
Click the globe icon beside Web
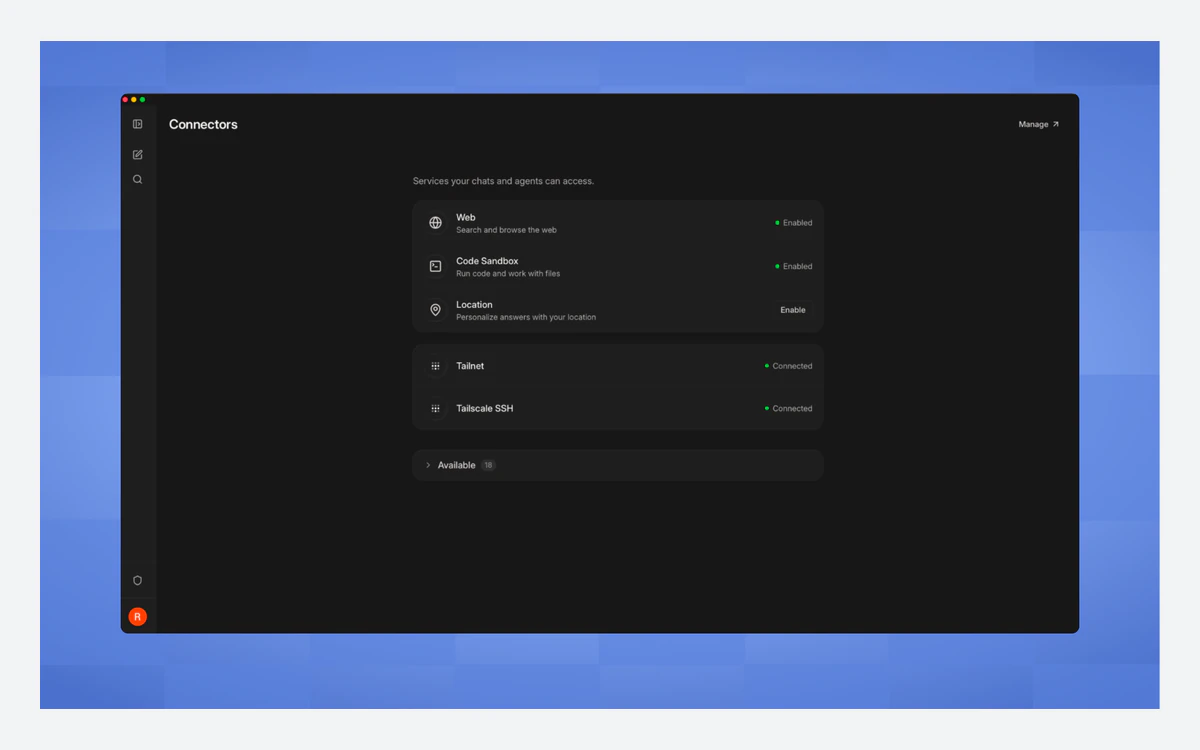(x=435, y=223)
